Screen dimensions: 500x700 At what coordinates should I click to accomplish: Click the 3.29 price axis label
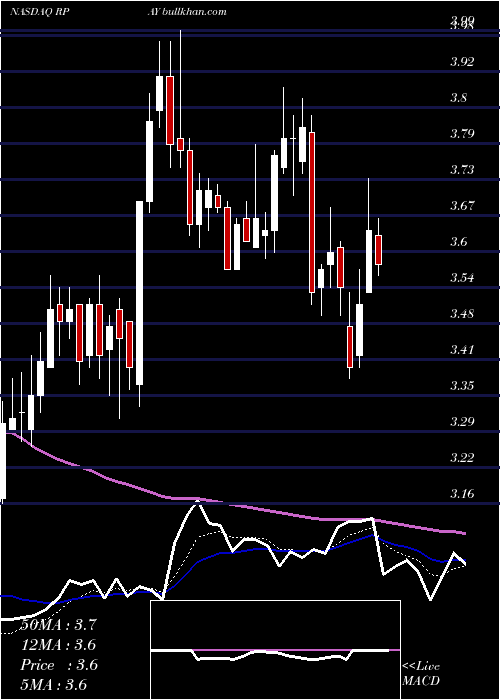click(x=462, y=421)
